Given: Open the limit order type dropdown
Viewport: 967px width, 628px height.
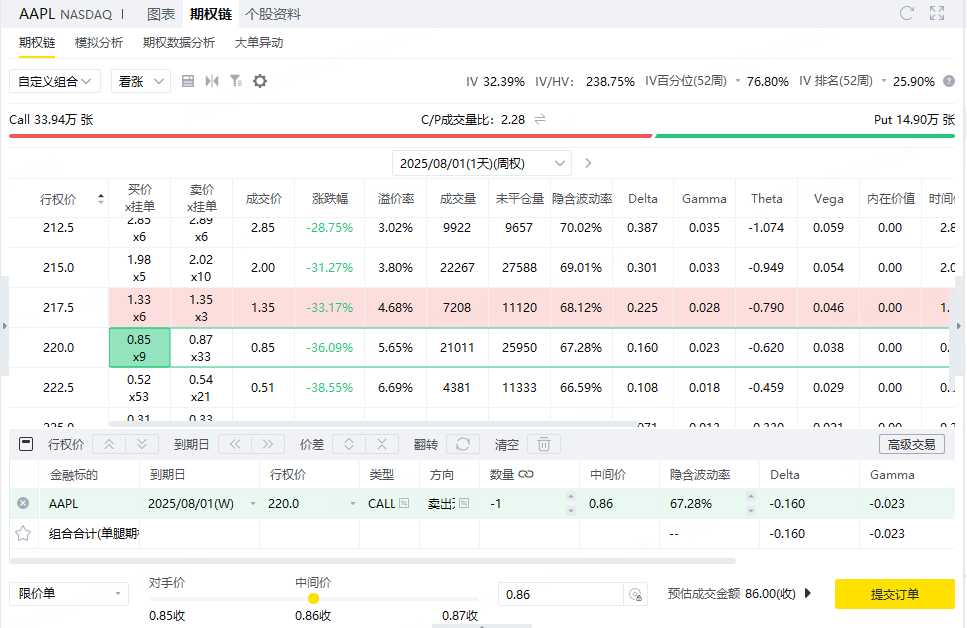Looking at the screenshot, I should tap(69, 593).
